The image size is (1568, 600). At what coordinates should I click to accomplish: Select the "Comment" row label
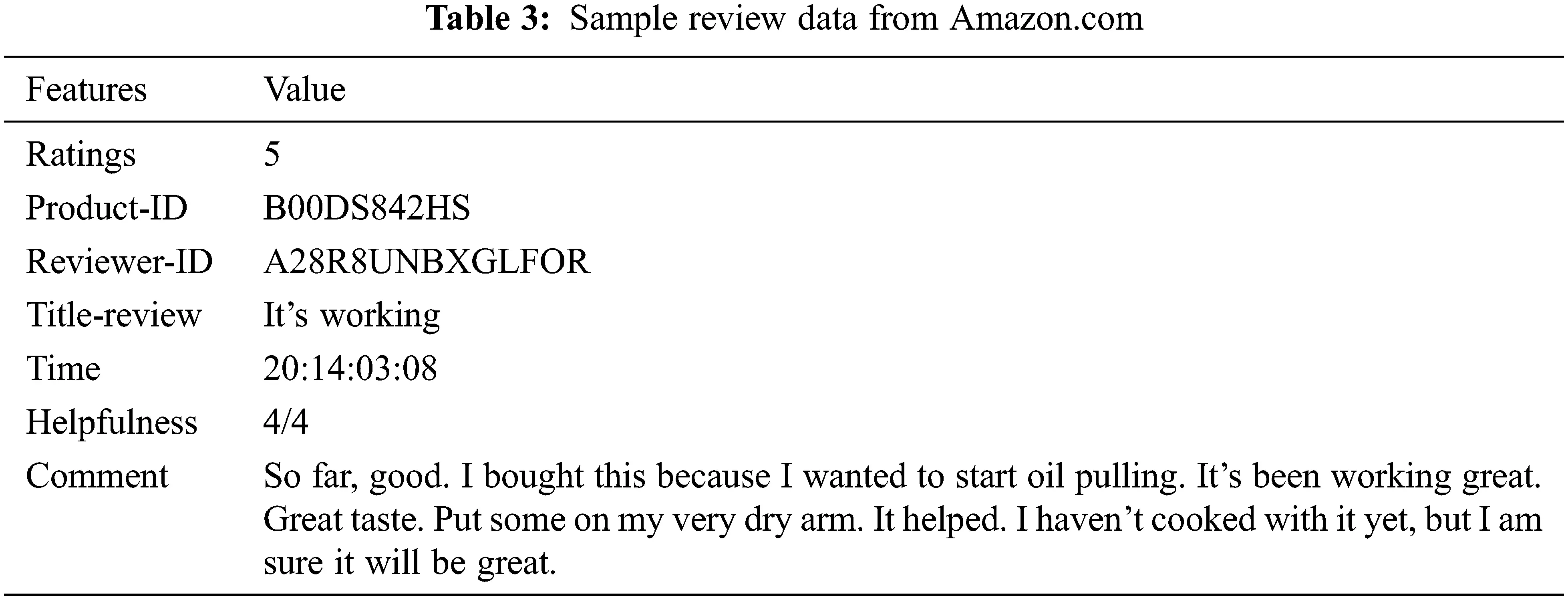coord(97,476)
